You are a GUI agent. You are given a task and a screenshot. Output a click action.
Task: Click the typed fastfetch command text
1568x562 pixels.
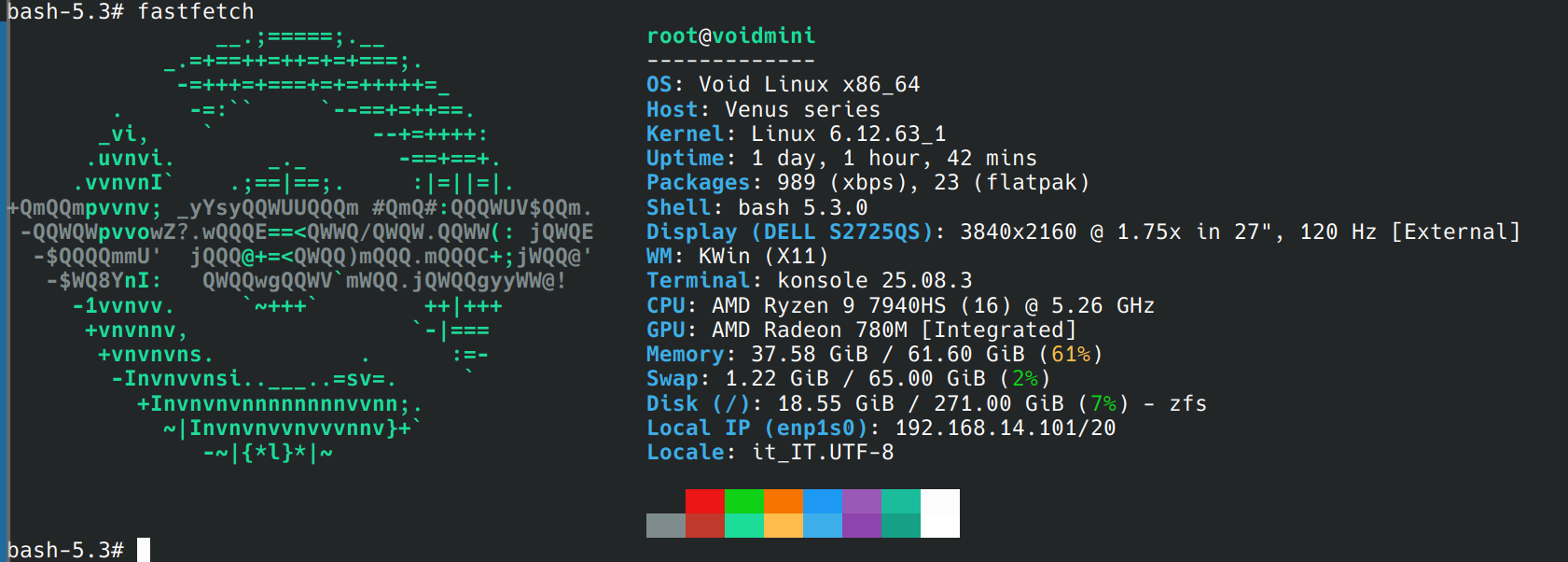point(195,12)
